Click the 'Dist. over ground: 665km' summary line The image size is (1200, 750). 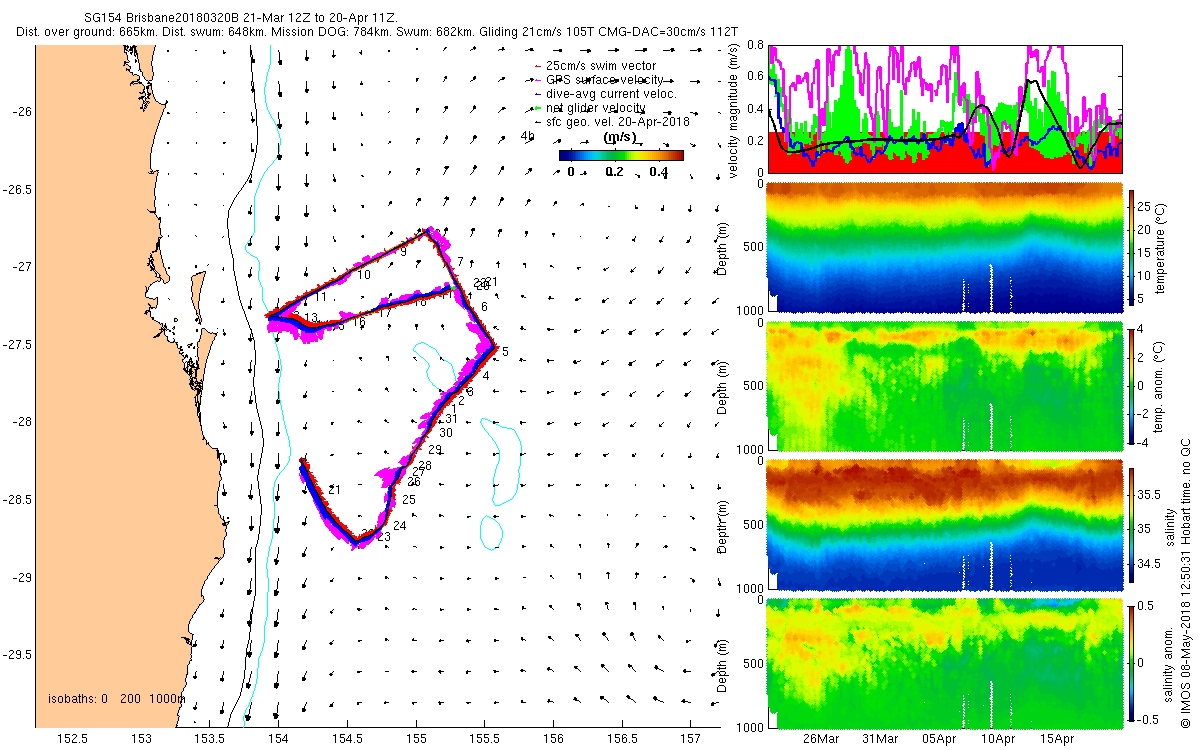coord(378,33)
